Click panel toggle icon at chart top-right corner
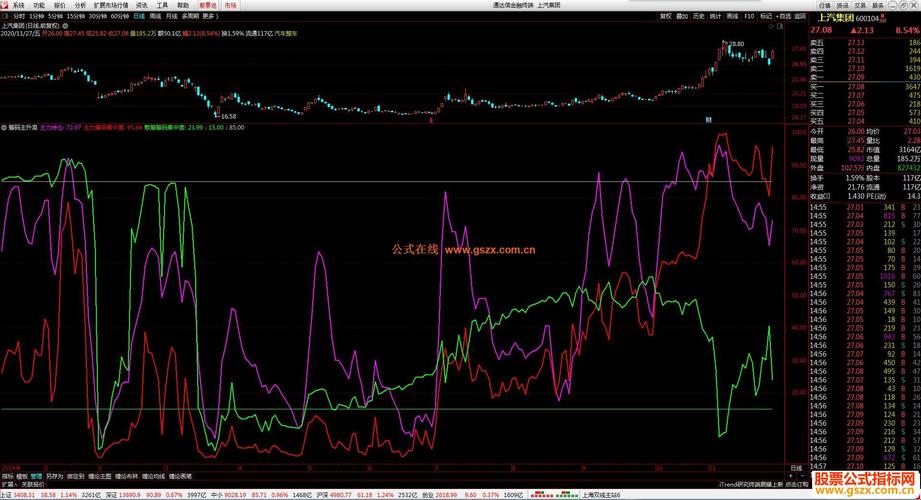Image resolution: width=921 pixels, height=500 pixels. [780, 26]
